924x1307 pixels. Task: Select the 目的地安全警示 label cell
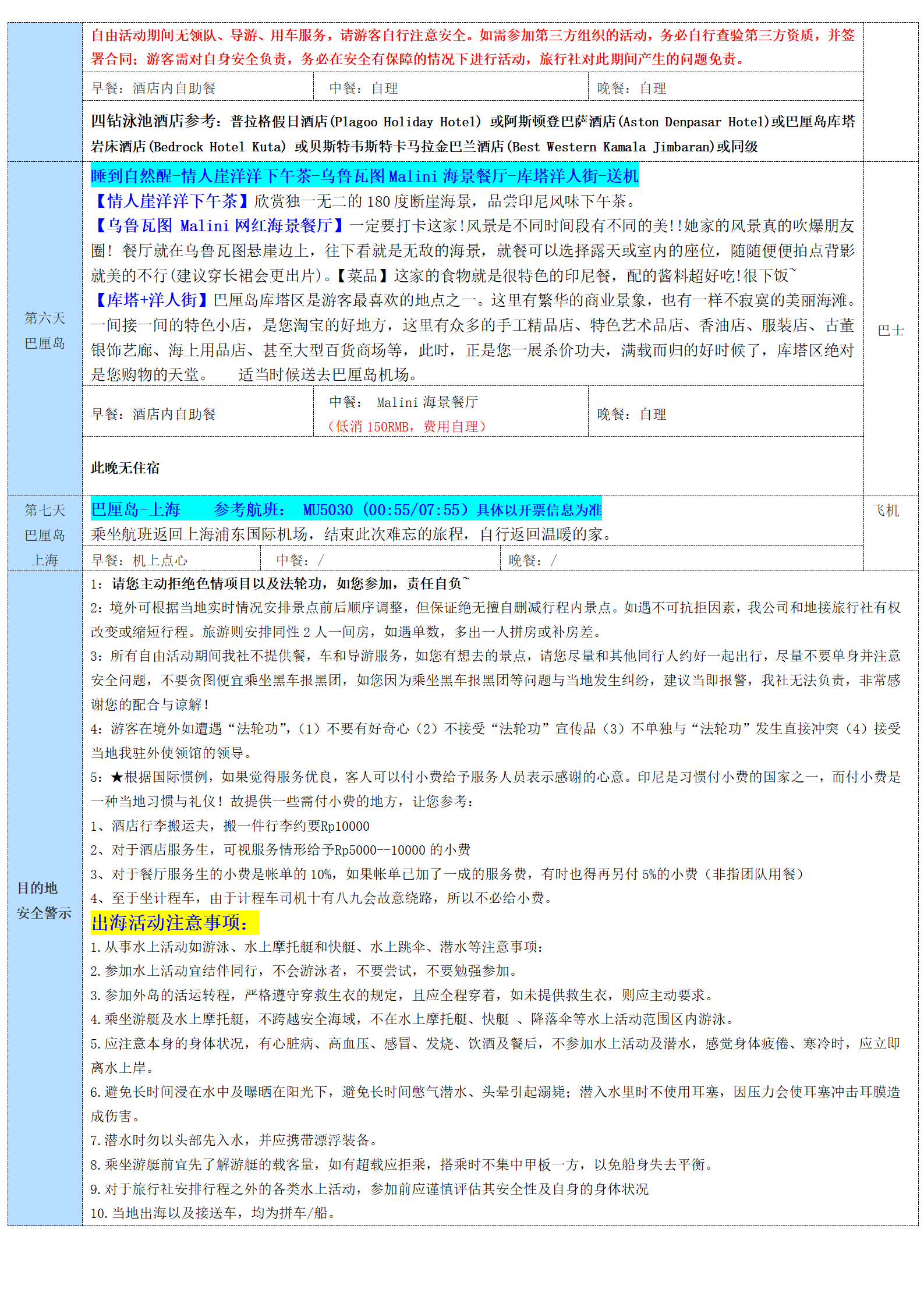[x=45, y=900]
